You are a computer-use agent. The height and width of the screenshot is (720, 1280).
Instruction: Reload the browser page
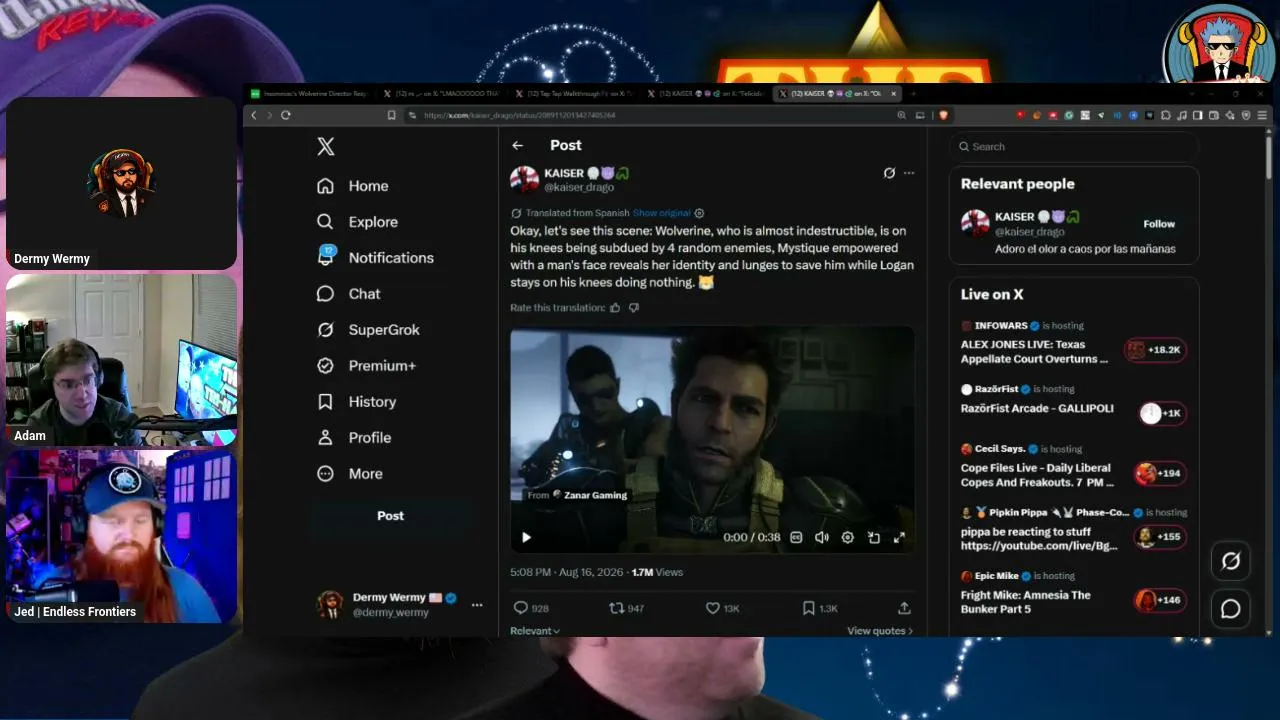[285, 115]
